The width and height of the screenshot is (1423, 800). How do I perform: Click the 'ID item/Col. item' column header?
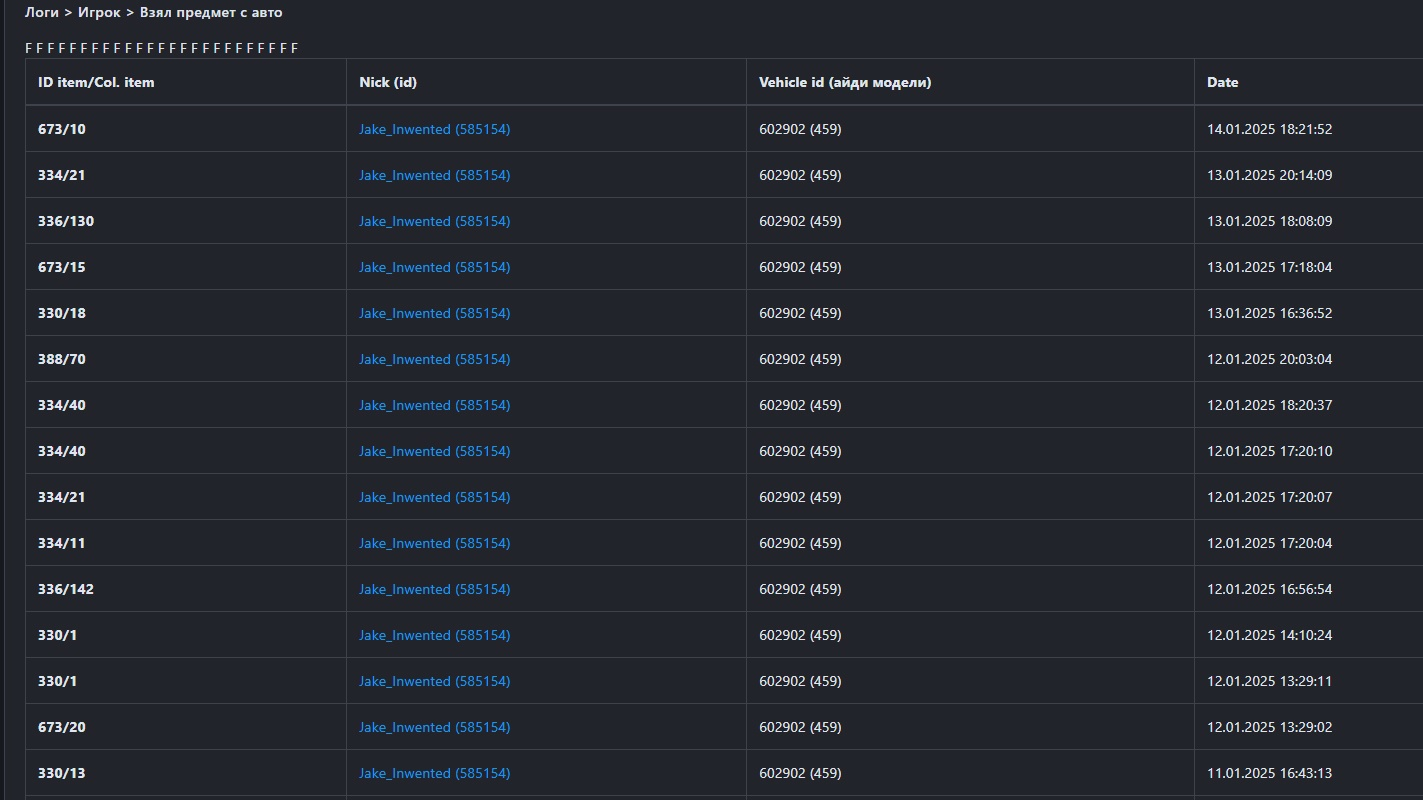(96, 82)
